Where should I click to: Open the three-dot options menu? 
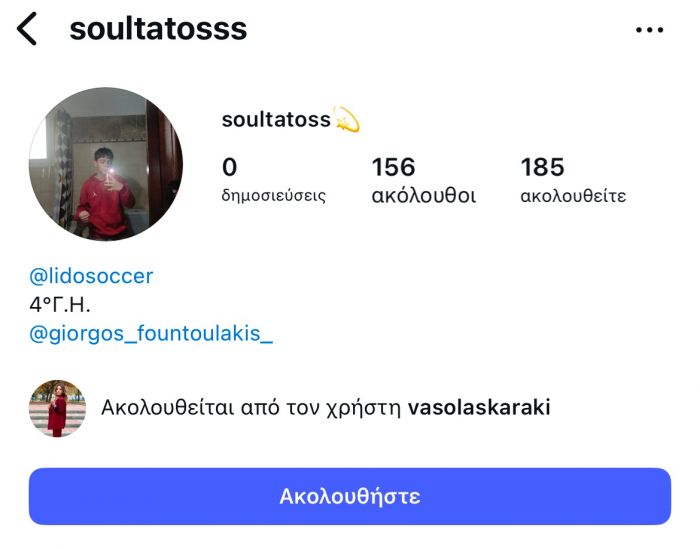point(650,30)
